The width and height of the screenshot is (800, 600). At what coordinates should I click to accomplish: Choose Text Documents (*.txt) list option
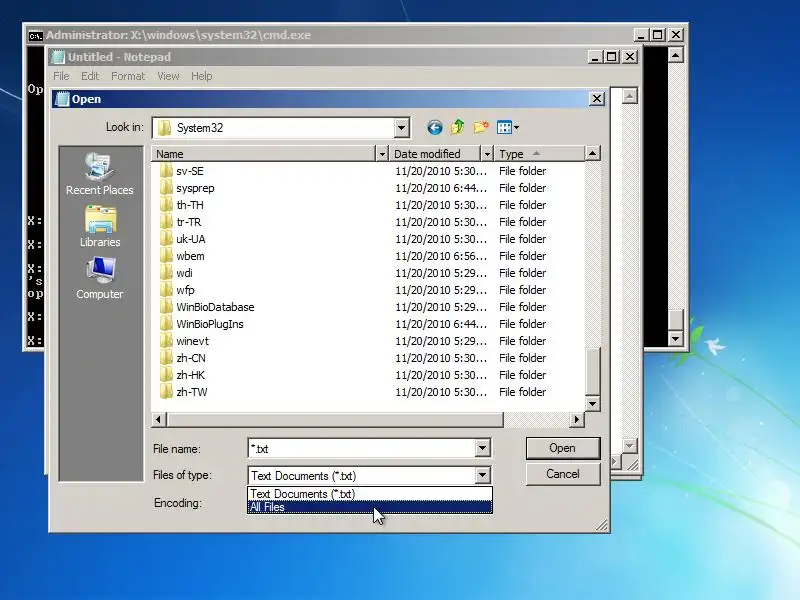click(x=370, y=494)
